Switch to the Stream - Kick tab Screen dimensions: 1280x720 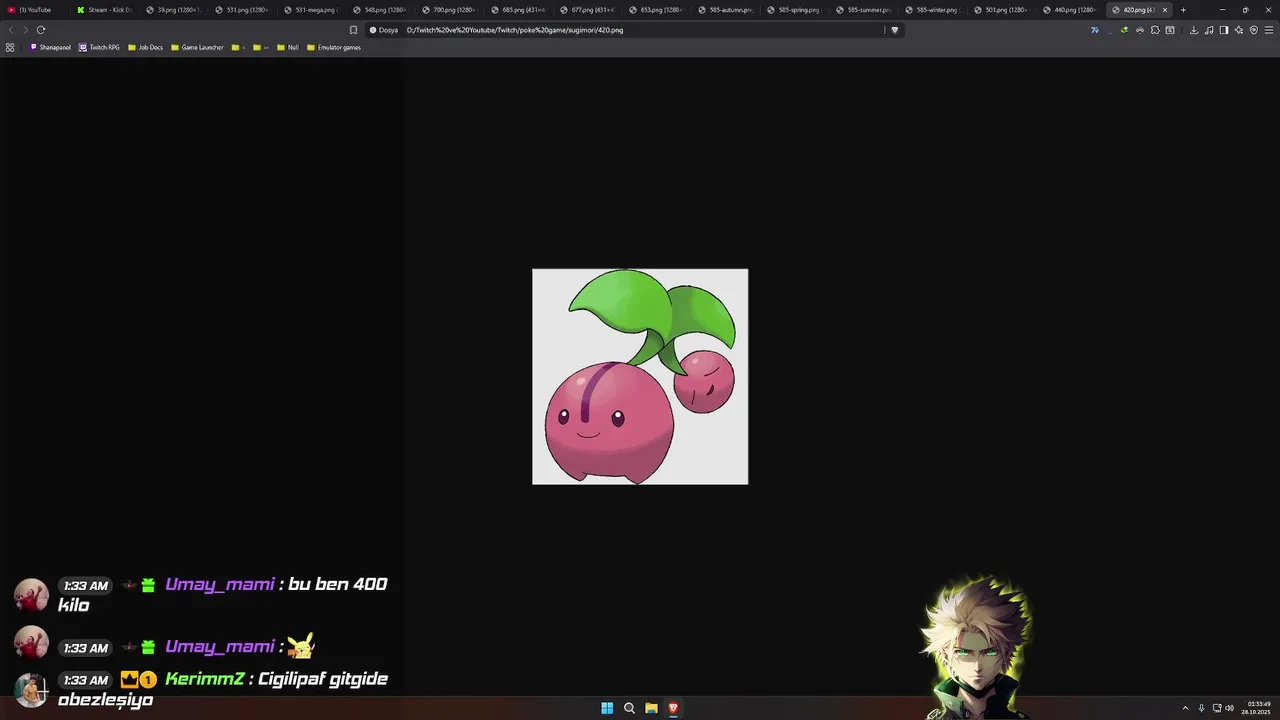(104, 10)
